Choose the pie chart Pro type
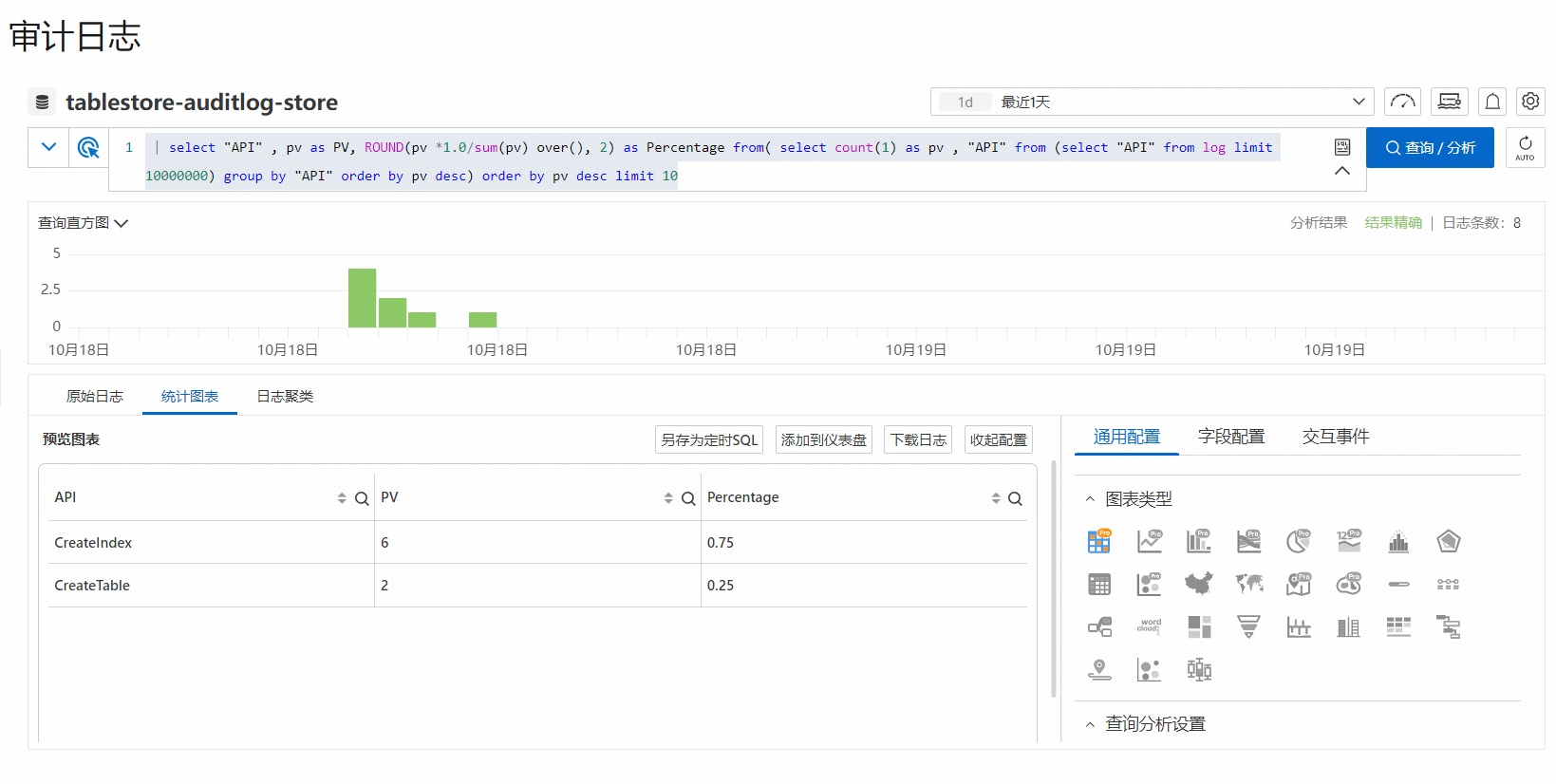Screen dimensions: 1556x784 pyautogui.click(x=1299, y=541)
